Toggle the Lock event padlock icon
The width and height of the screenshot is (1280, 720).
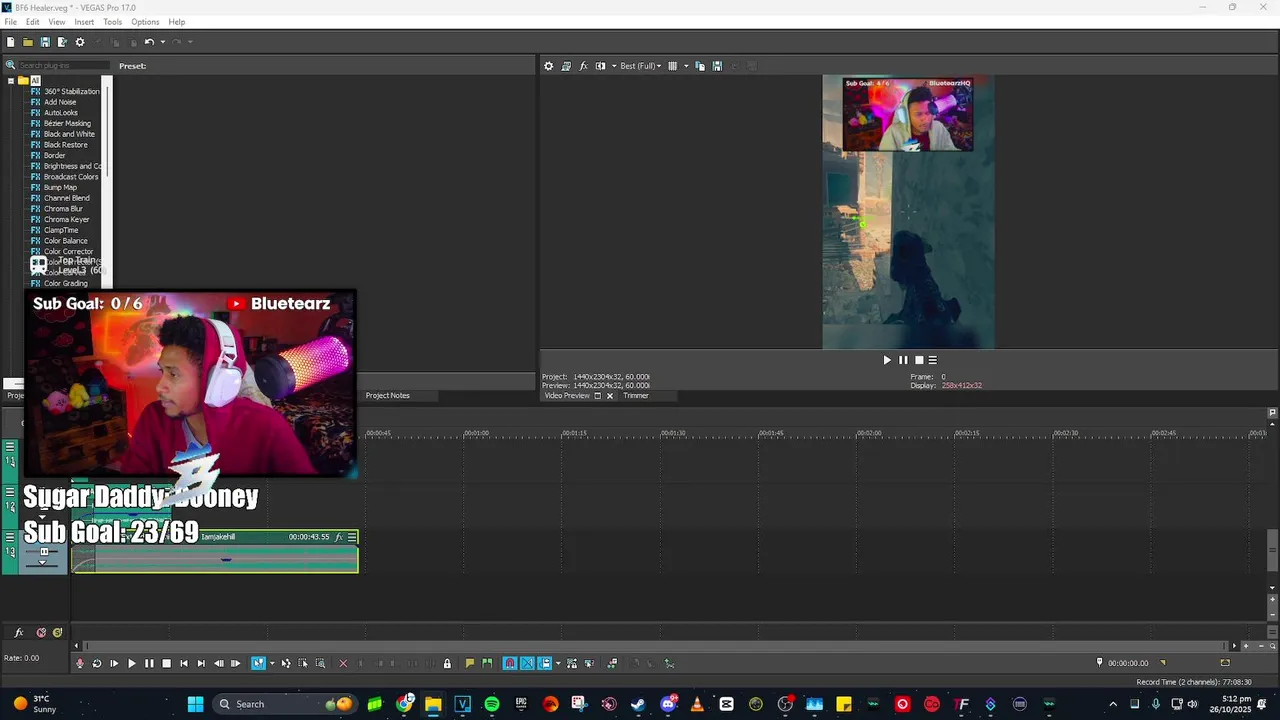pyautogui.click(x=447, y=663)
